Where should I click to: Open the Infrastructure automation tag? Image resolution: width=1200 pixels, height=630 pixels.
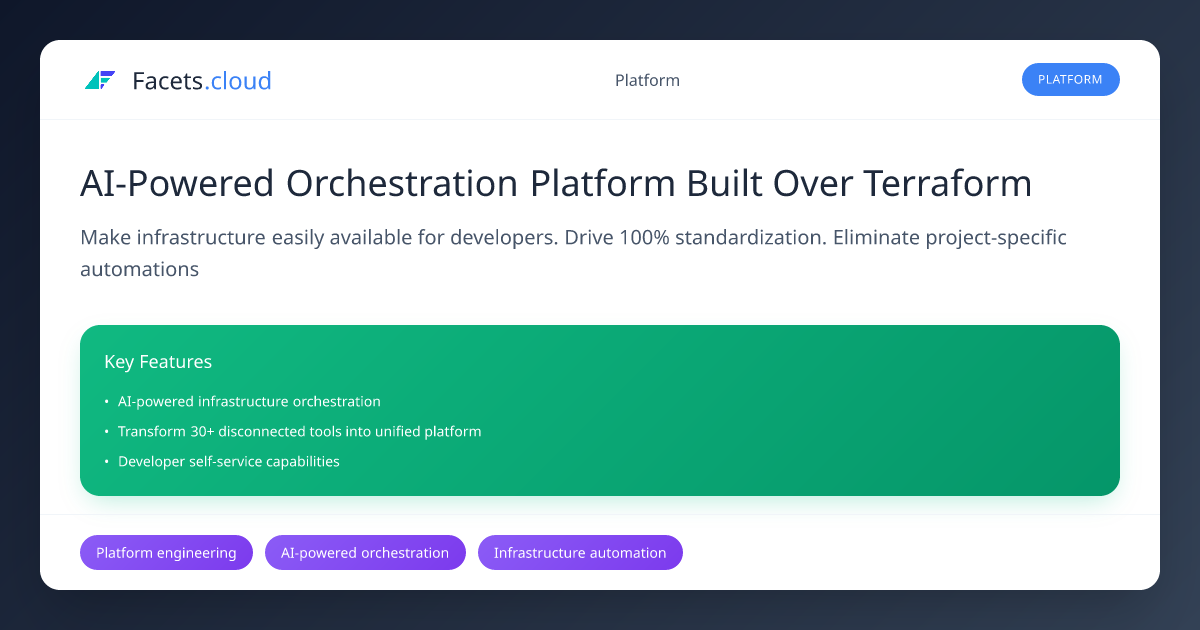point(580,553)
